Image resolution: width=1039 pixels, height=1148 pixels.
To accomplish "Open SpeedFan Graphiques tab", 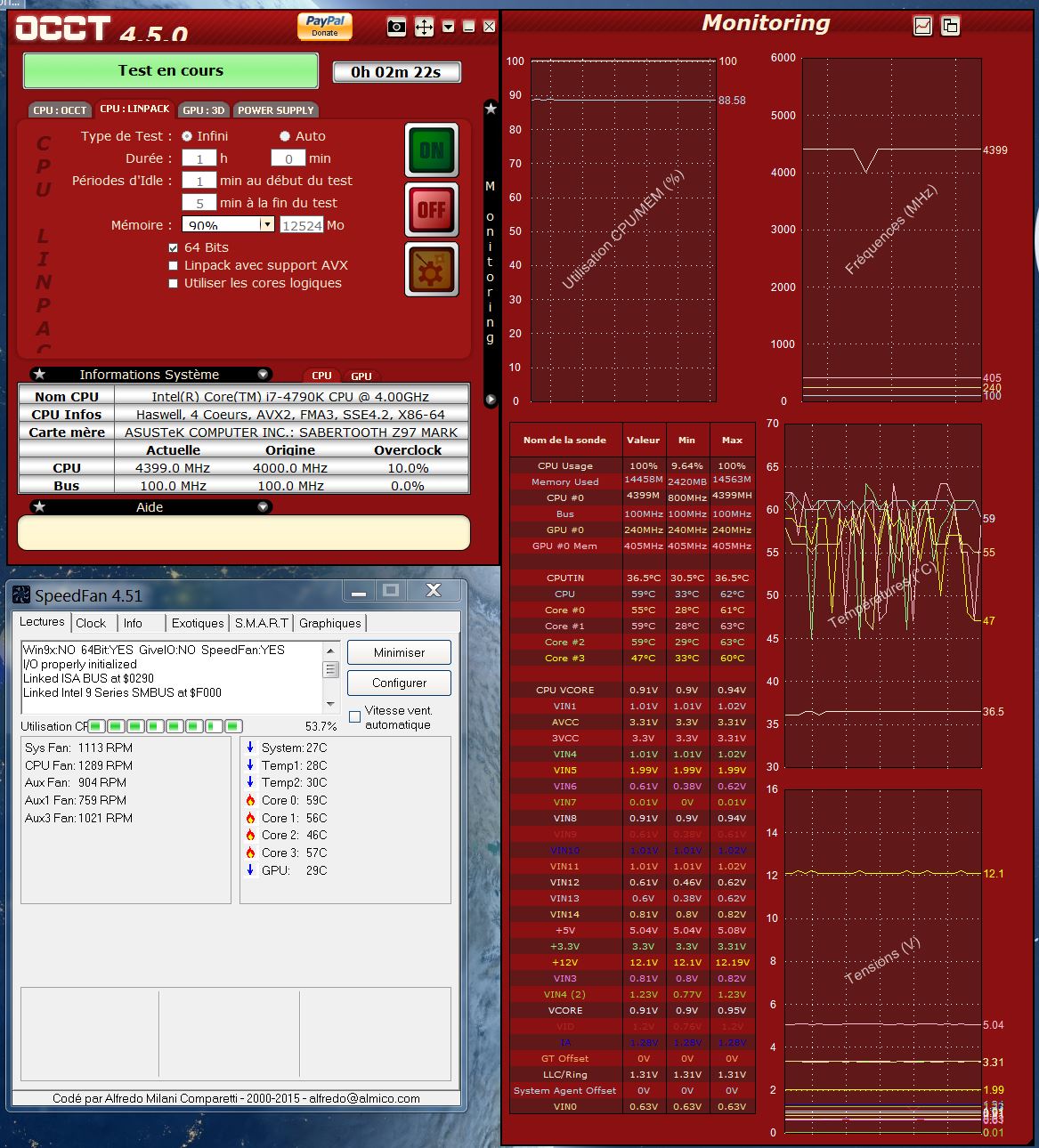I will coord(330,623).
